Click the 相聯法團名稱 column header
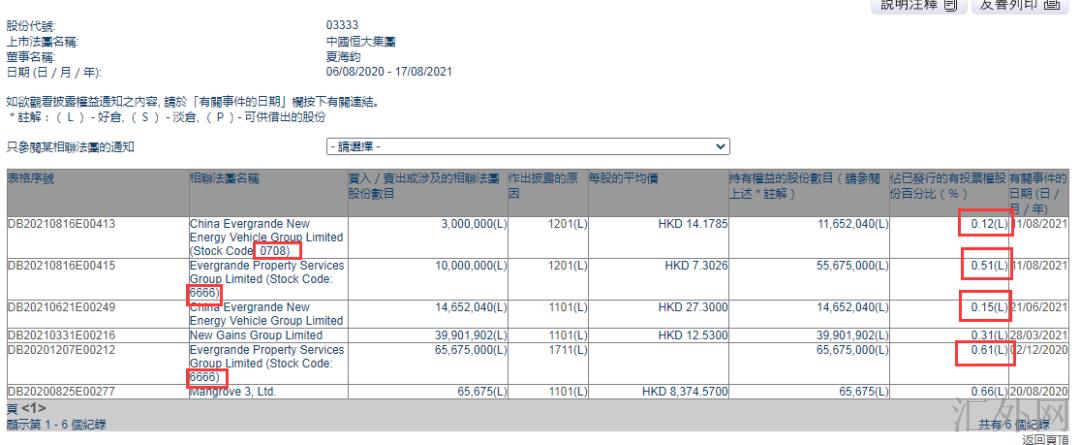The width and height of the screenshot is (1080, 445). [225, 178]
